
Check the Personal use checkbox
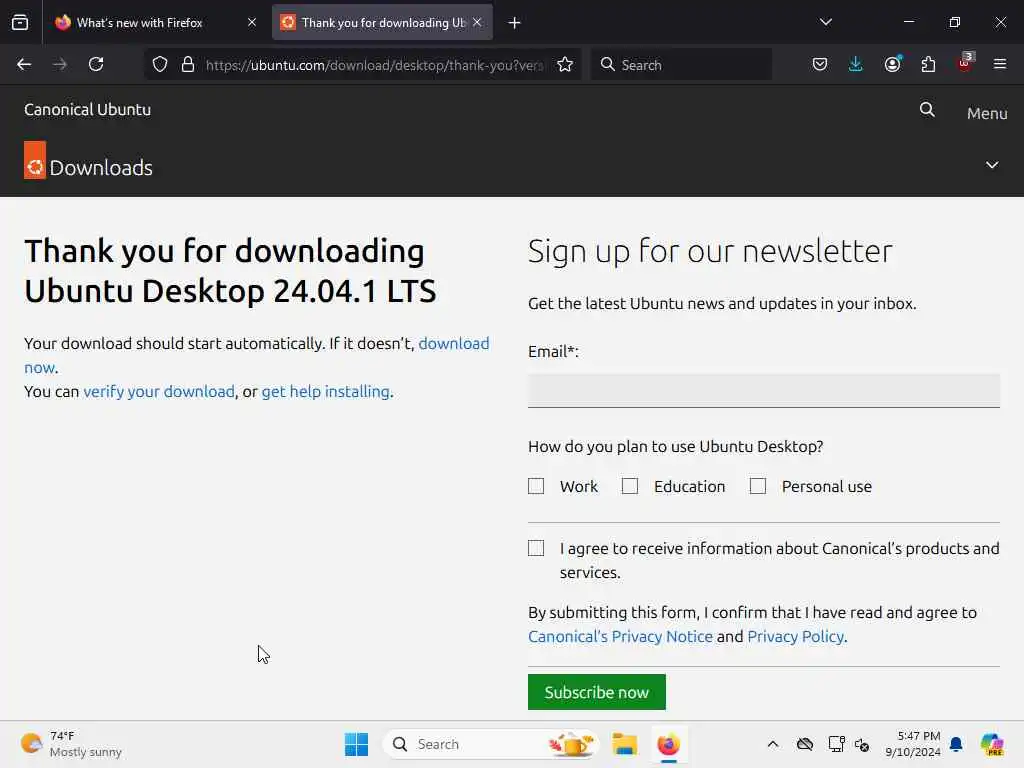(x=758, y=486)
